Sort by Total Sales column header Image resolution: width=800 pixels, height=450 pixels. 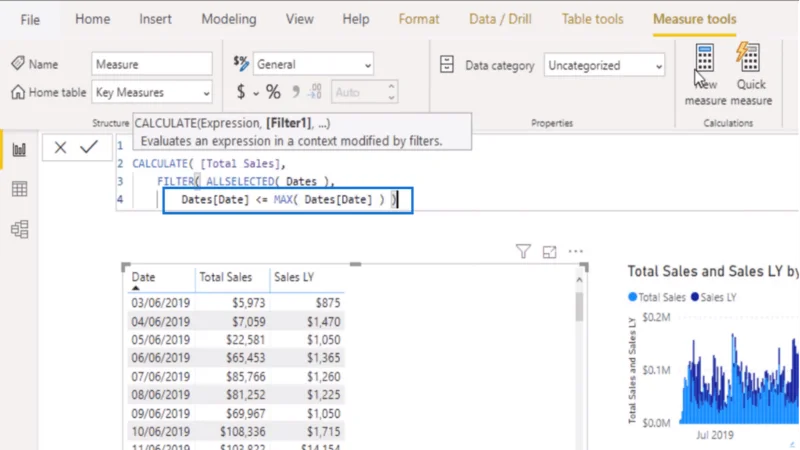tap(226, 277)
